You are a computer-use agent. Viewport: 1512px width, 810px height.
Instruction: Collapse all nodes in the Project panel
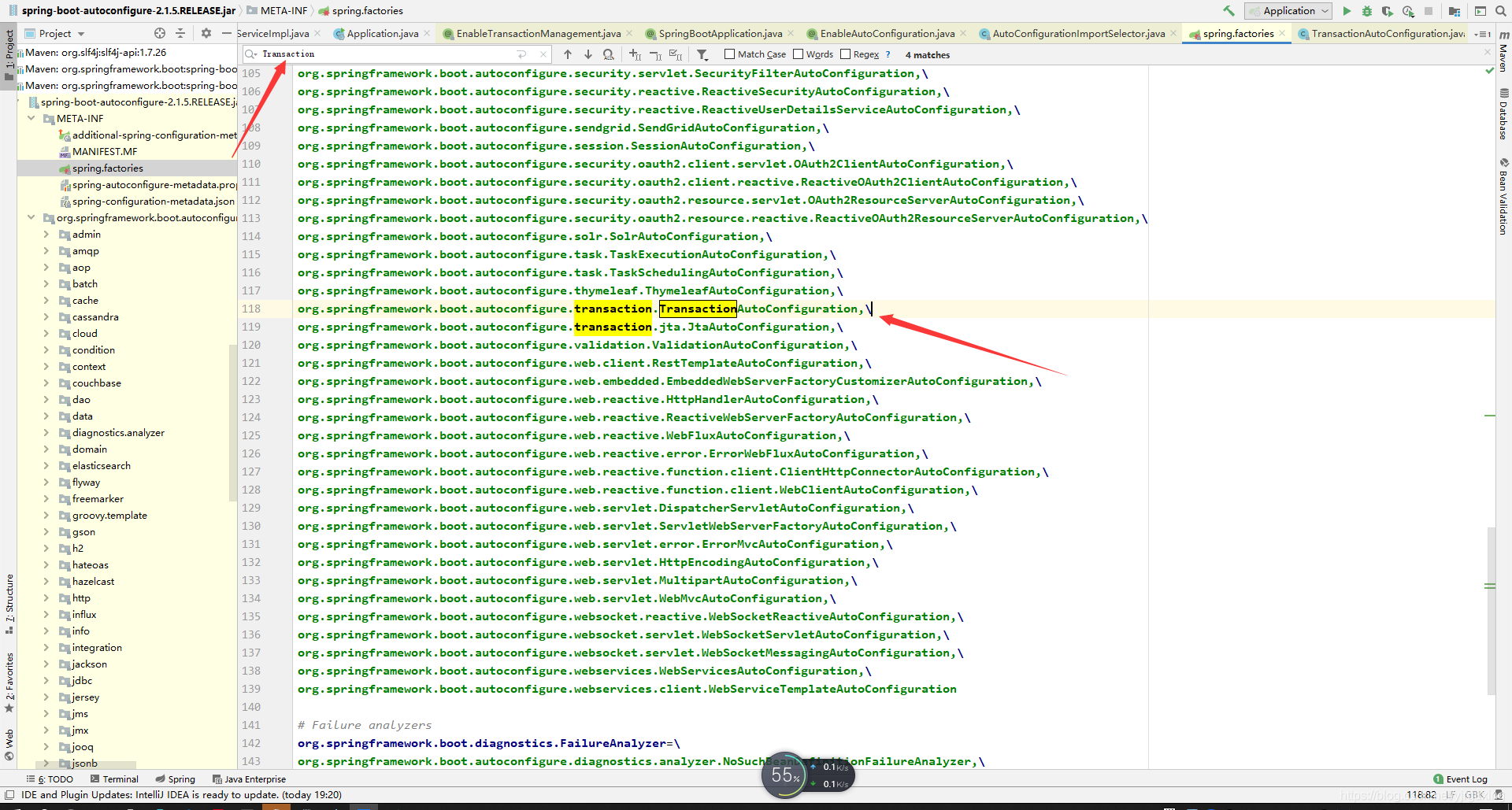[x=180, y=33]
